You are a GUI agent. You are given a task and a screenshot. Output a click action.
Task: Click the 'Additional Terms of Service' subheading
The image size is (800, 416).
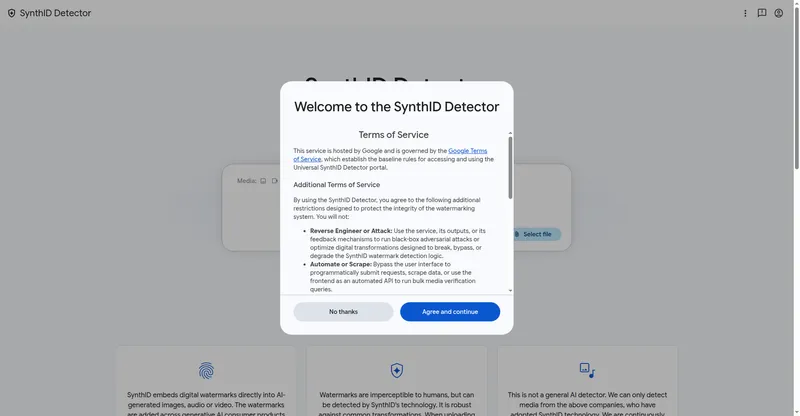coord(337,185)
